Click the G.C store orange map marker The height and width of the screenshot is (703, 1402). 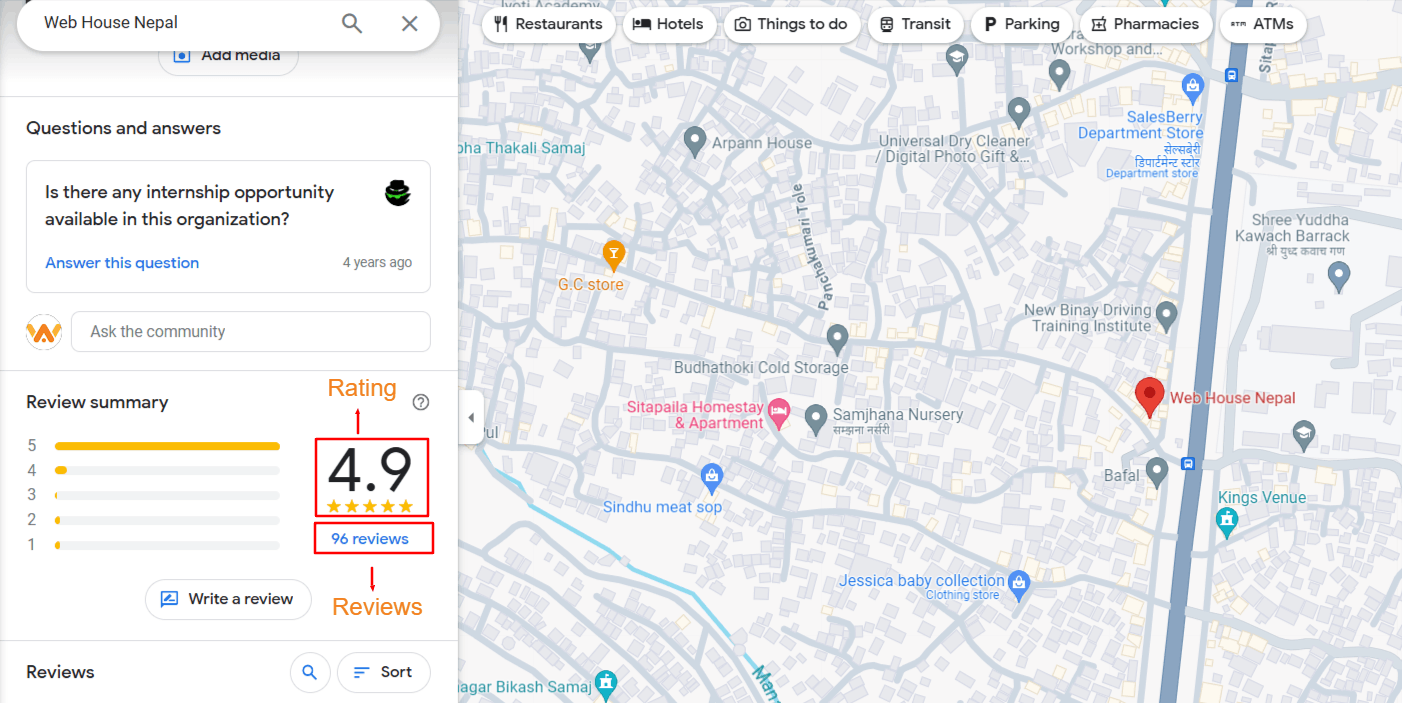coord(613,255)
